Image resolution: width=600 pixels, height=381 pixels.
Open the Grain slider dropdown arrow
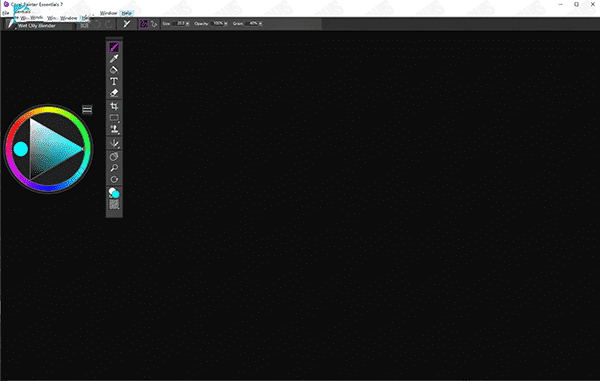pos(261,24)
